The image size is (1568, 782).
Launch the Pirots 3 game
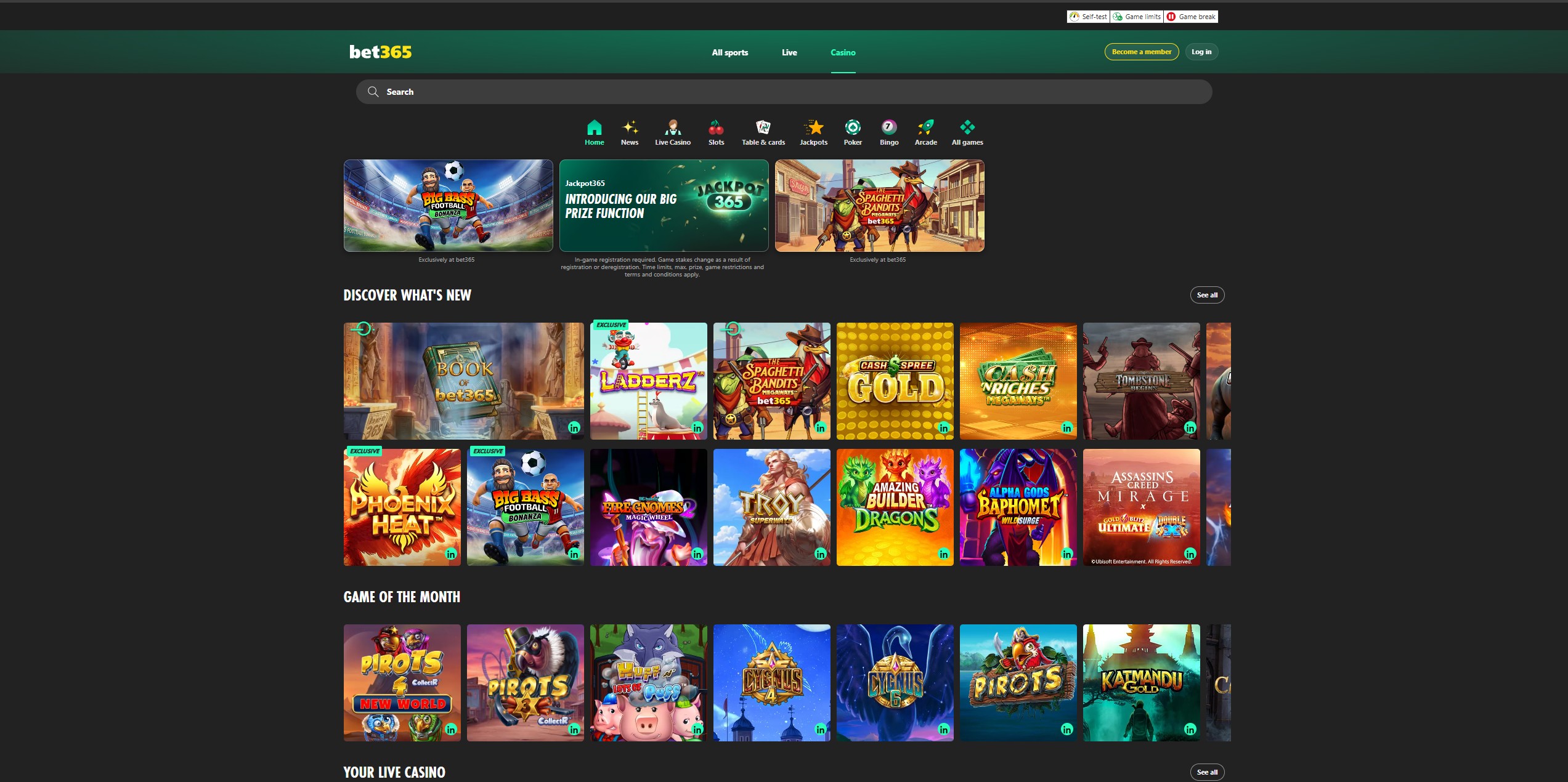click(x=525, y=683)
